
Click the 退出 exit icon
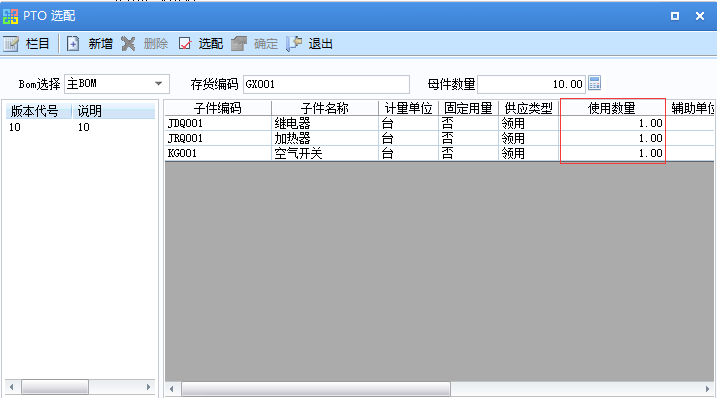point(294,44)
